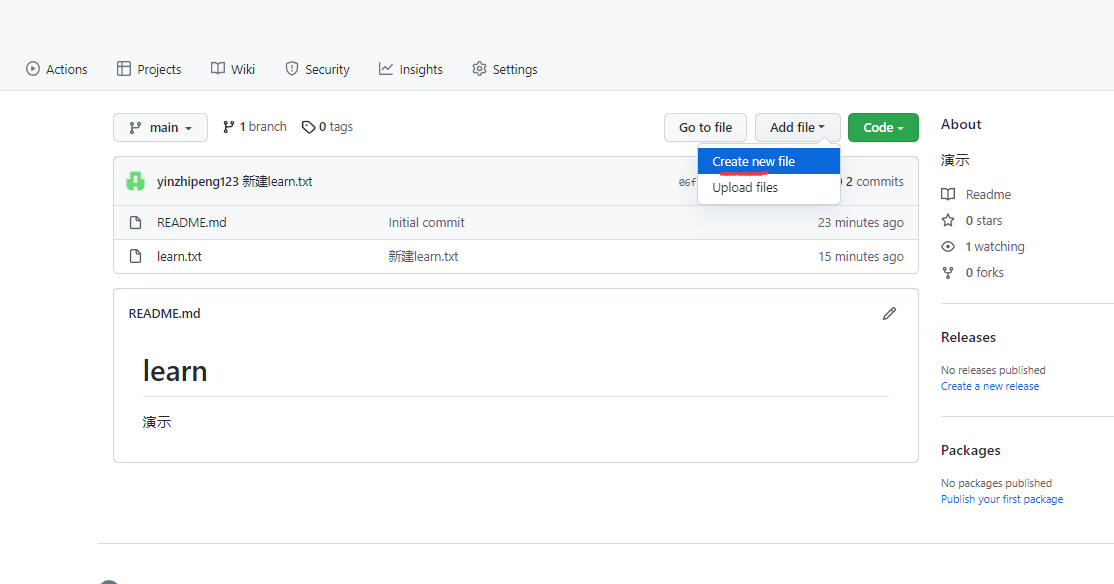The height and width of the screenshot is (584, 1114).
Task: Click the file icon beside README.md row
Action: point(135,222)
